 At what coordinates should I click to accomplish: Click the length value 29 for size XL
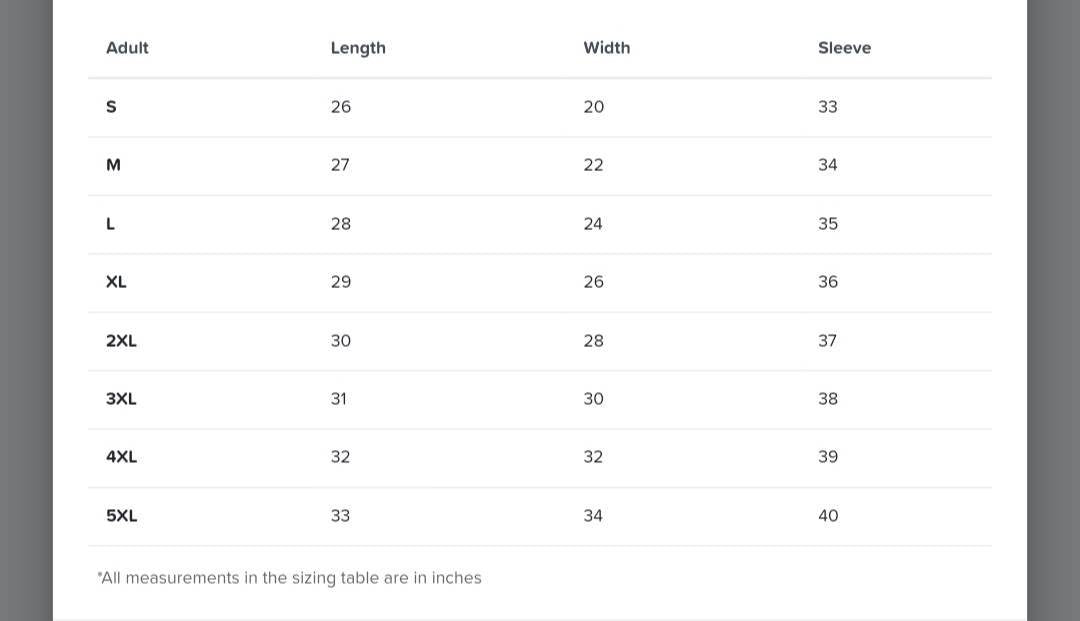(x=341, y=282)
